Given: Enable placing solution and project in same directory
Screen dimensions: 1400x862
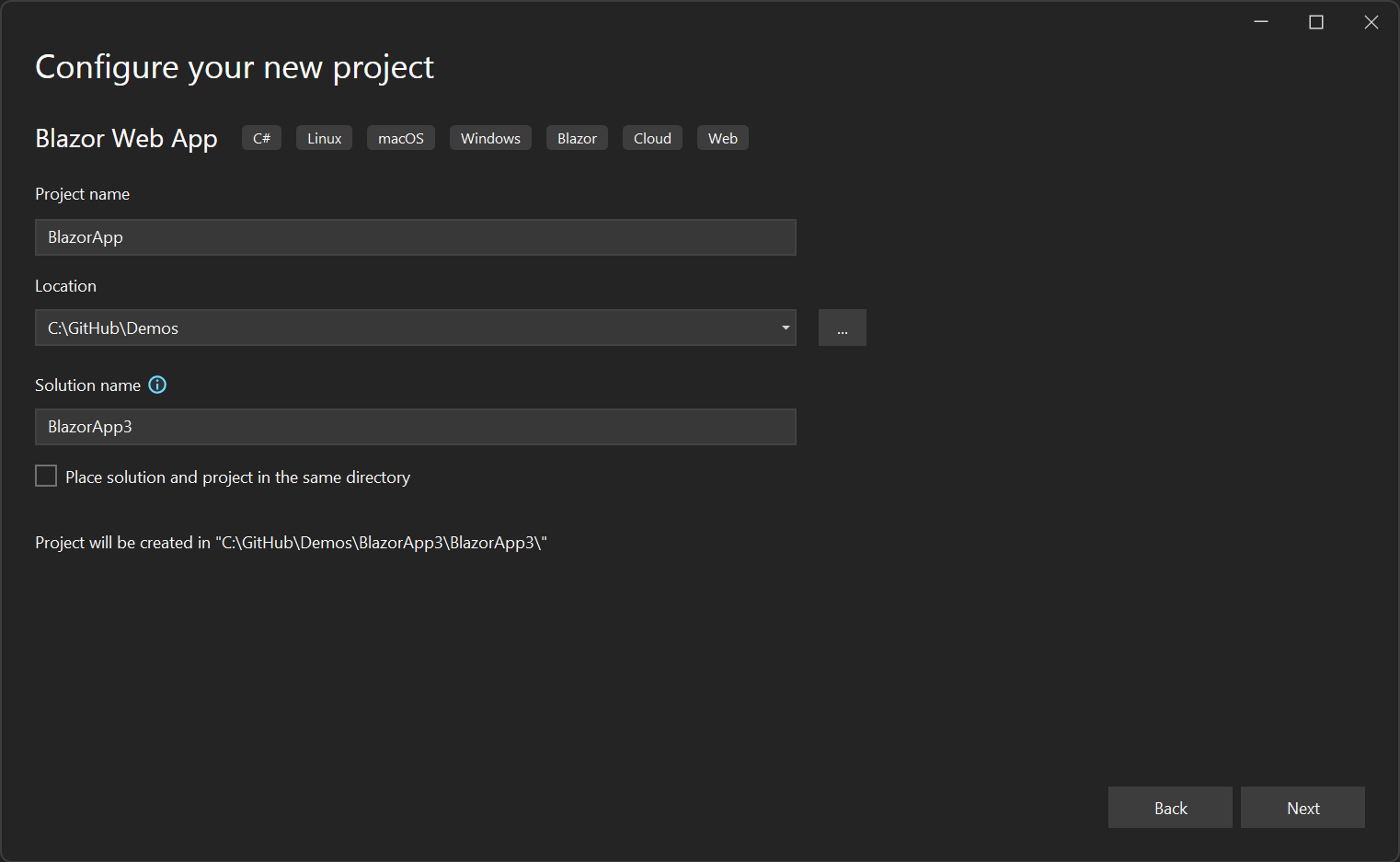Looking at the screenshot, I should tap(46, 476).
